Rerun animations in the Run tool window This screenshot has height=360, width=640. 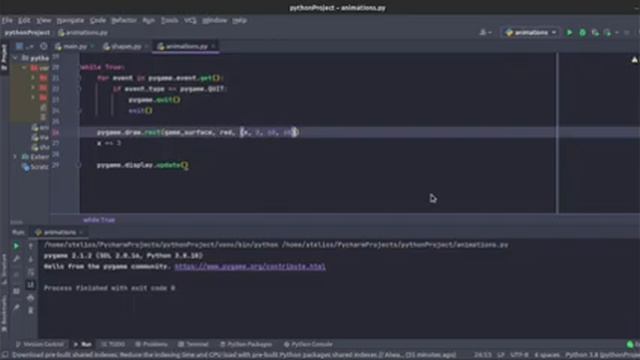coord(16,246)
